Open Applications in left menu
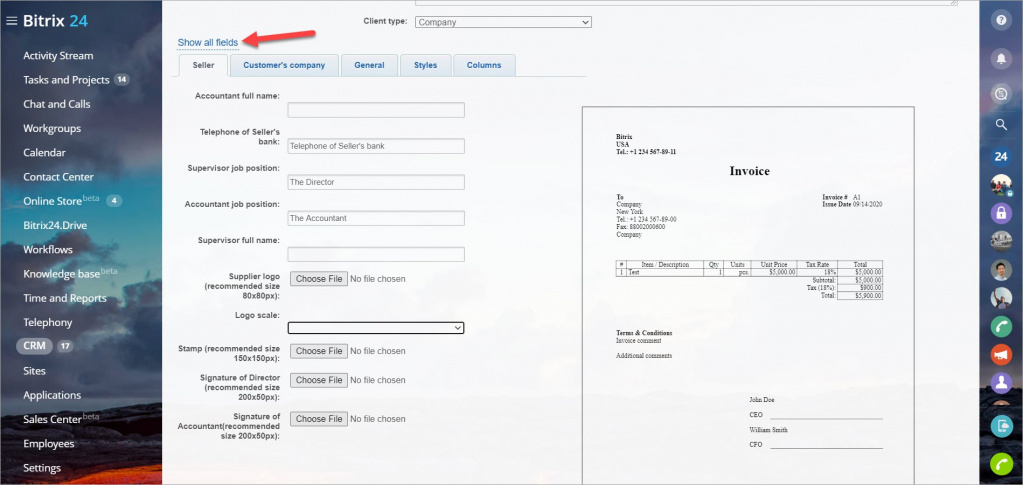 (52, 395)
